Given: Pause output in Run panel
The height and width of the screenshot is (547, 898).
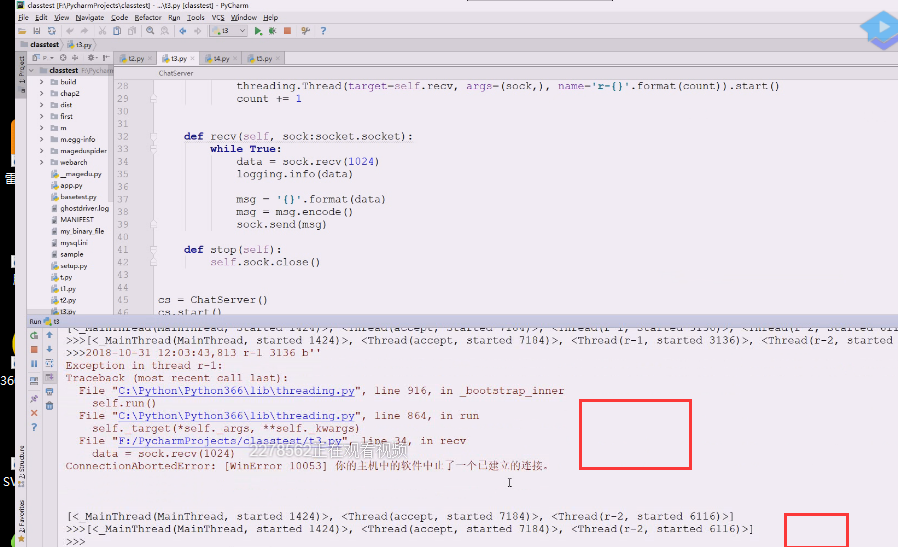Looking at the screenshot, I should [x=34, y=364].
